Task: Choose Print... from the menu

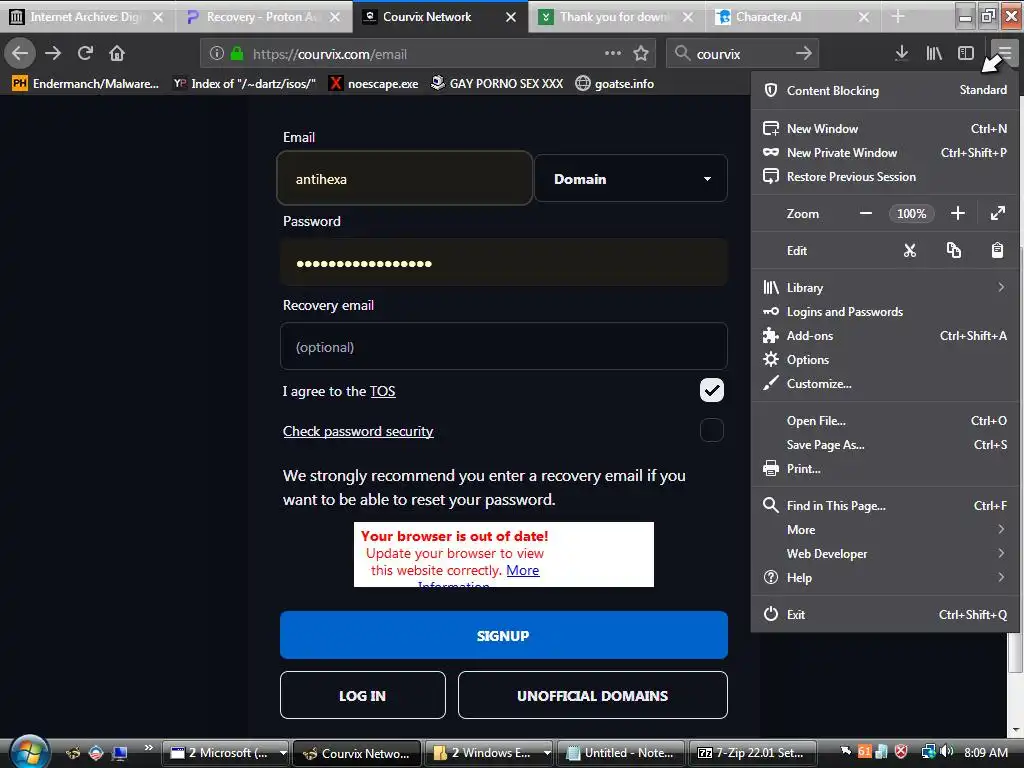Action: tap(885, 469)
